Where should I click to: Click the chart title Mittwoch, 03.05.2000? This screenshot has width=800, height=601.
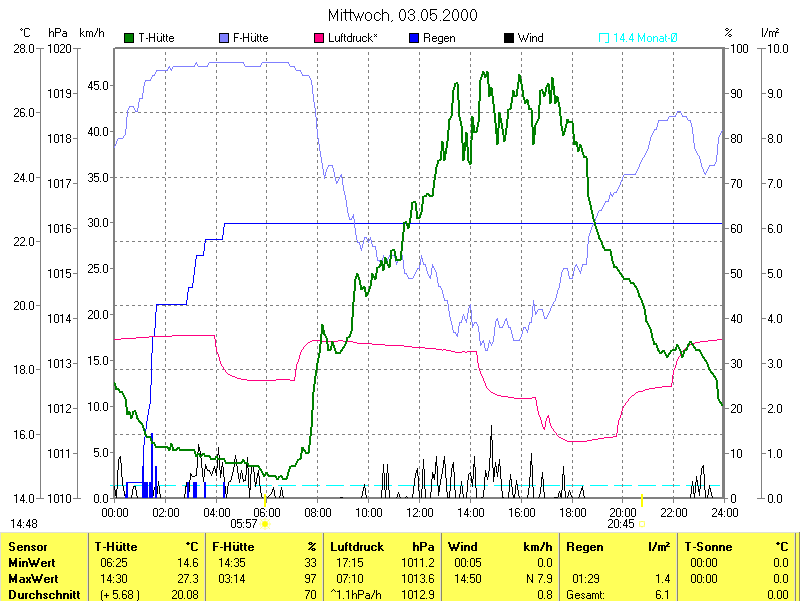point(403,15)
